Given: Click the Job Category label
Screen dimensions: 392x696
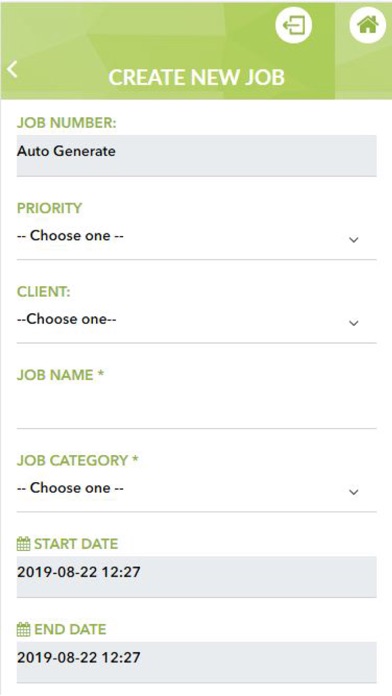Looking at the screenshot, I should pos(78,460).
